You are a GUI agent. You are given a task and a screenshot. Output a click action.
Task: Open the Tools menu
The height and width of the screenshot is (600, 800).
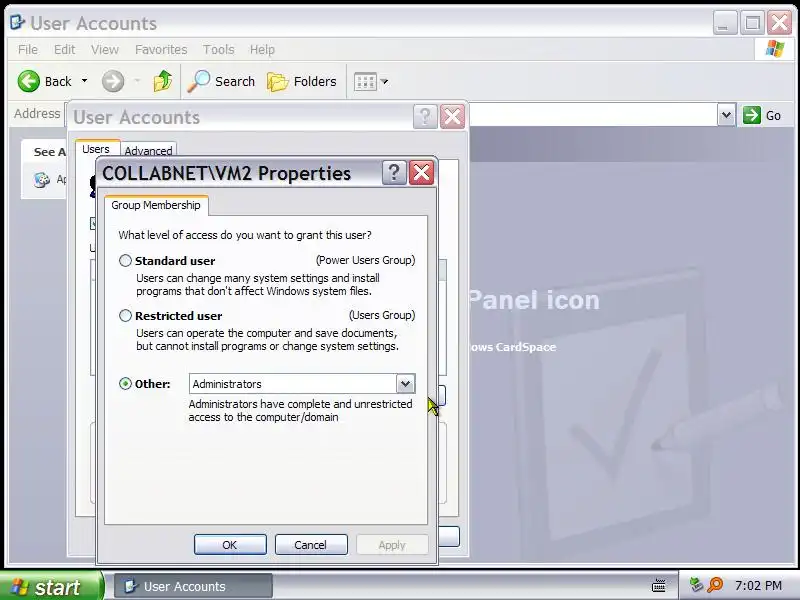pos(218,49)
